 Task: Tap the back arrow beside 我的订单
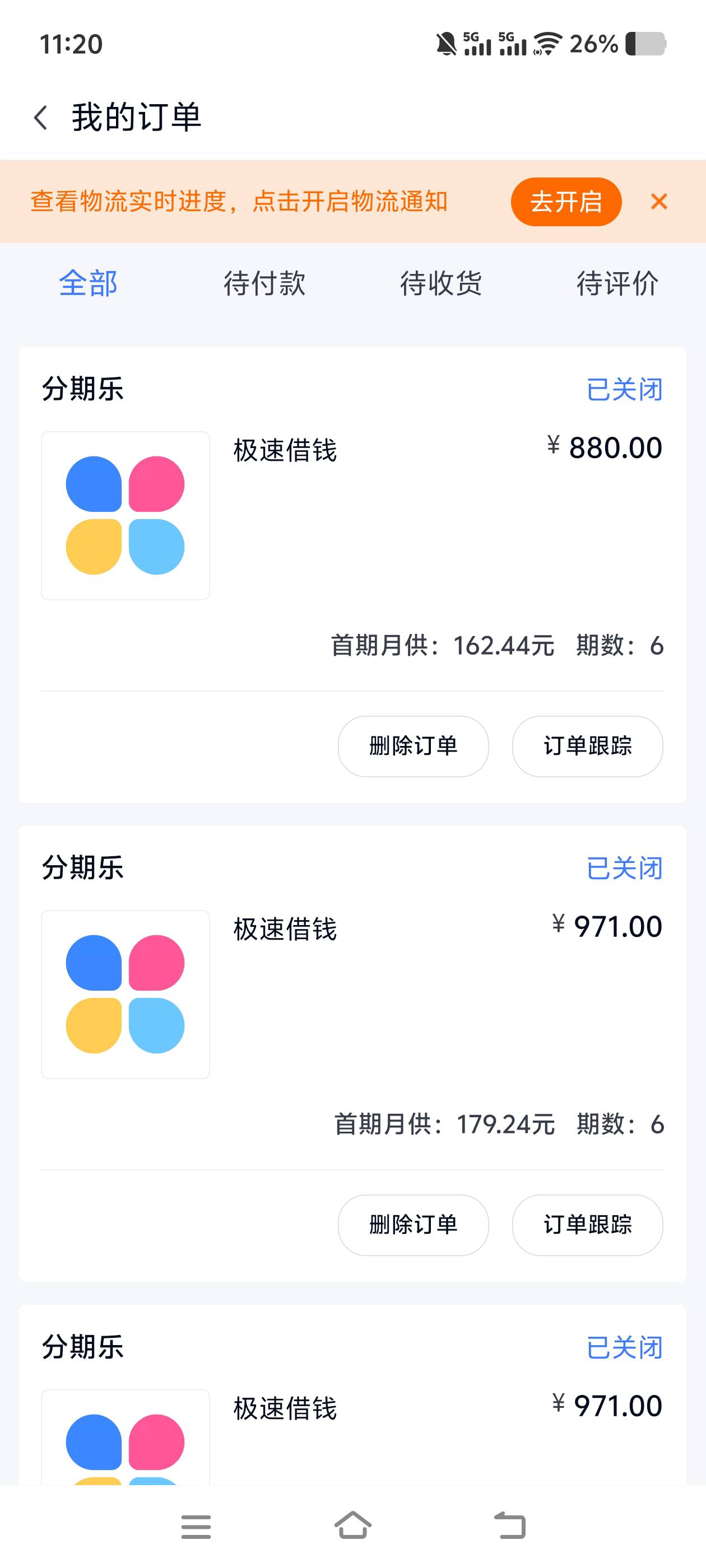coord(41,118)
